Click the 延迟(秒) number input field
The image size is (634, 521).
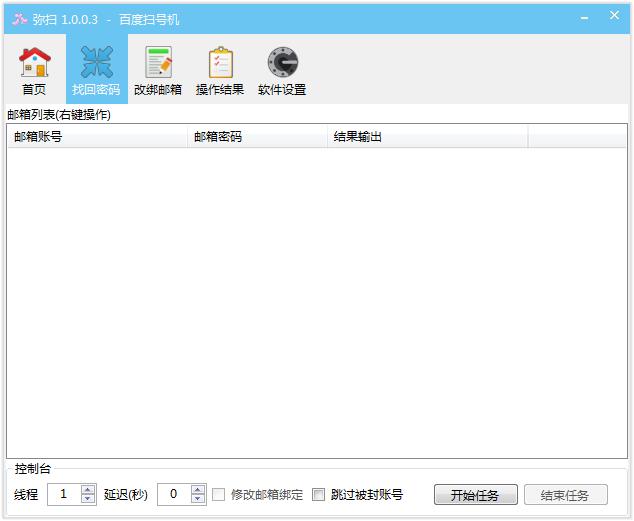coord(174,494)
